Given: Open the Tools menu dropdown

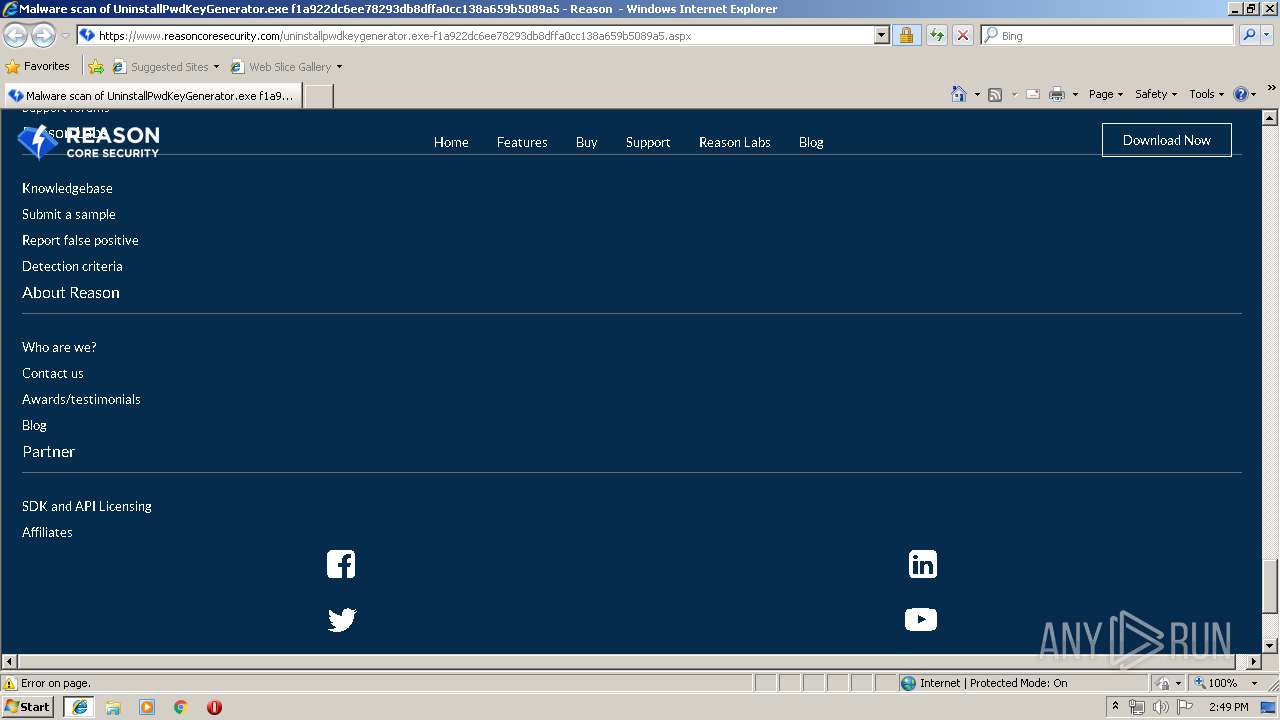Looking at the screenshot, I should tap(1207, 94).
